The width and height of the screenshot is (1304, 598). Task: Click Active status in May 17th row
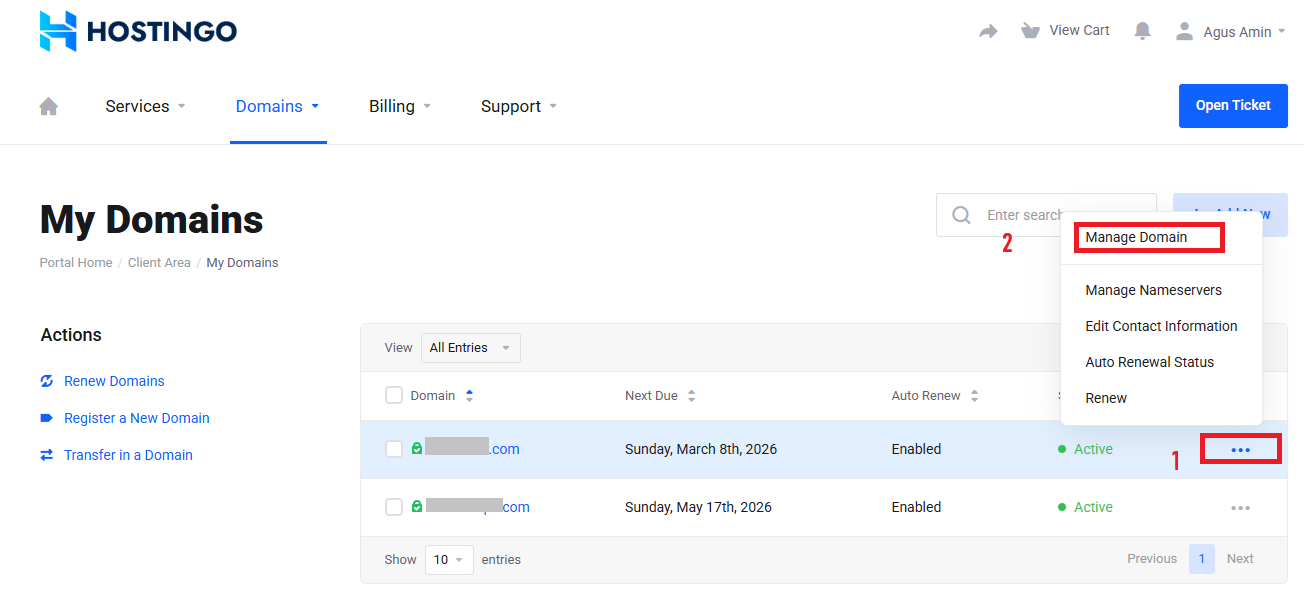1086,507
